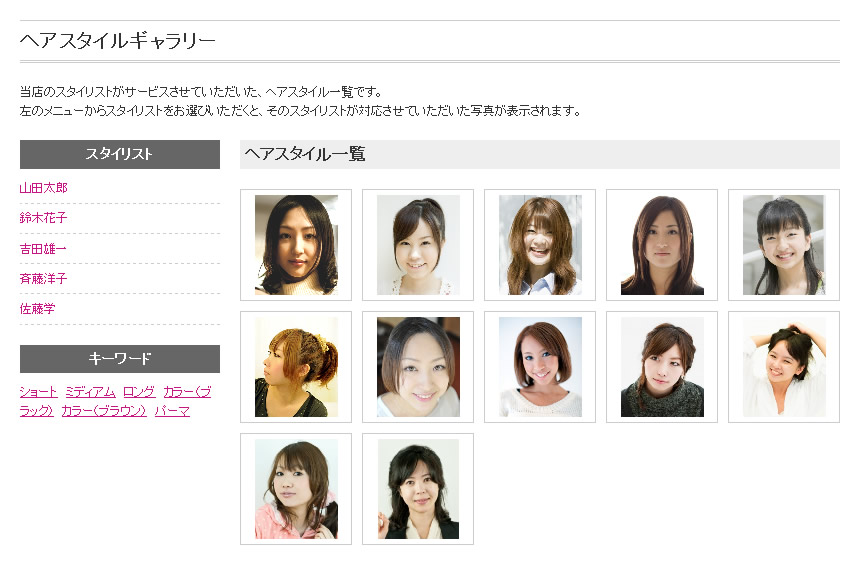Open photo of woman in dark jacket

(418, 489)
